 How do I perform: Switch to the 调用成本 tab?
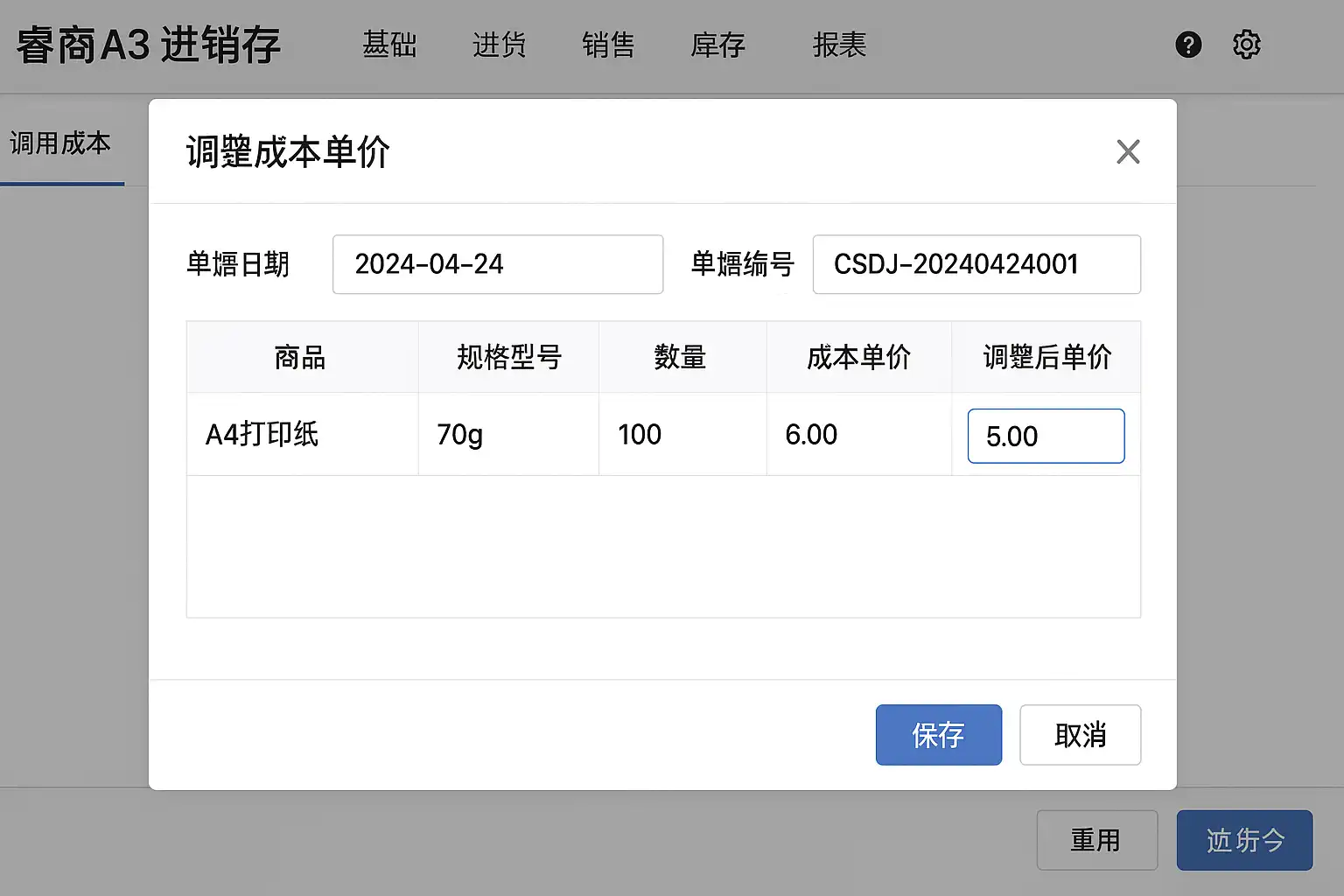(60, 143)
